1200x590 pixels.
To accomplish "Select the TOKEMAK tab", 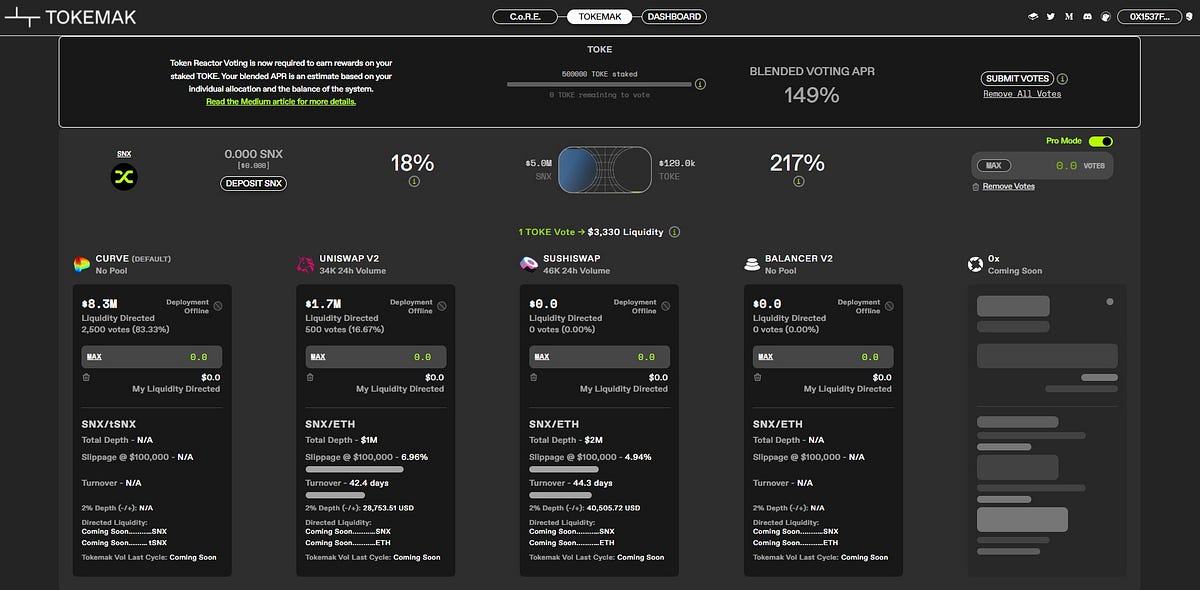I will coord(600,17).
